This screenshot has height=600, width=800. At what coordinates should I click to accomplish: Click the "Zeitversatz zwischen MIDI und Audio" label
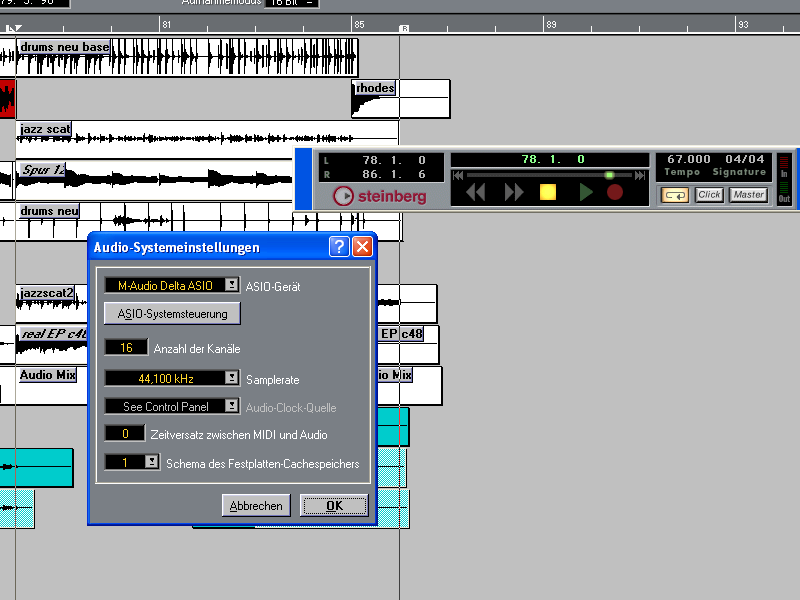coord(239,435)
